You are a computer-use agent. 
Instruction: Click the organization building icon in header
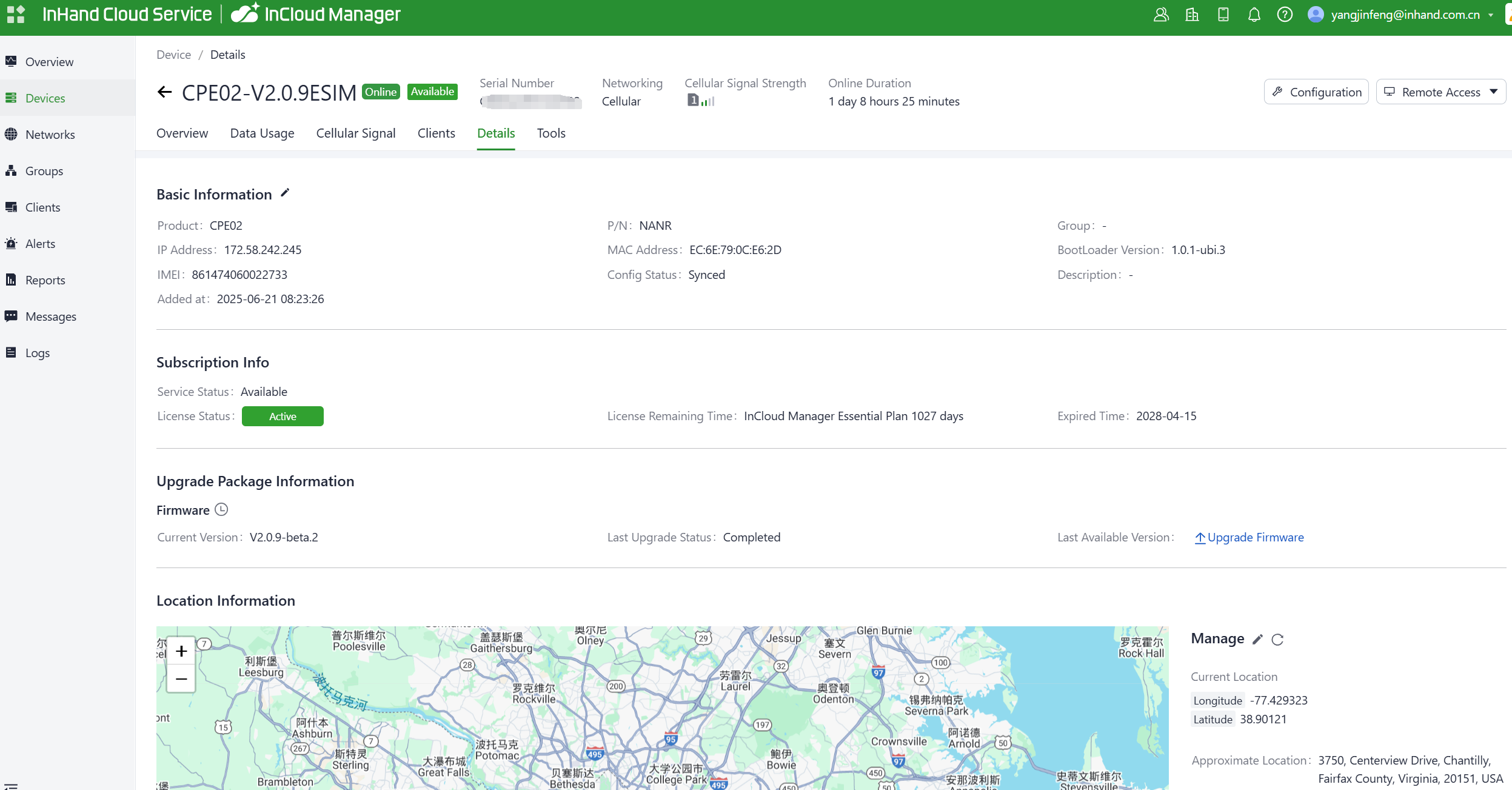[x=1192, y=15]
